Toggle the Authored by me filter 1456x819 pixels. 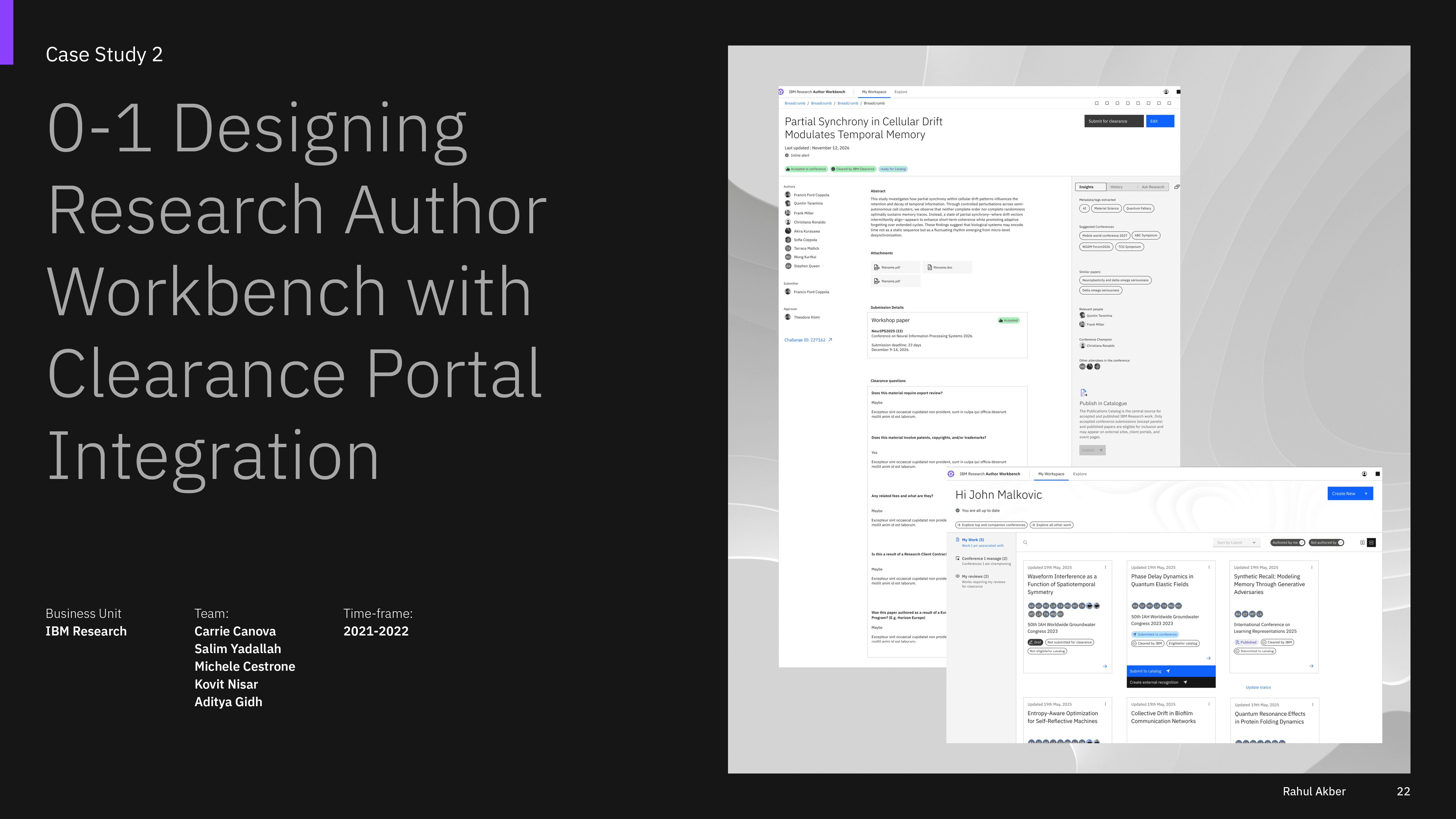coord(1288,543)
